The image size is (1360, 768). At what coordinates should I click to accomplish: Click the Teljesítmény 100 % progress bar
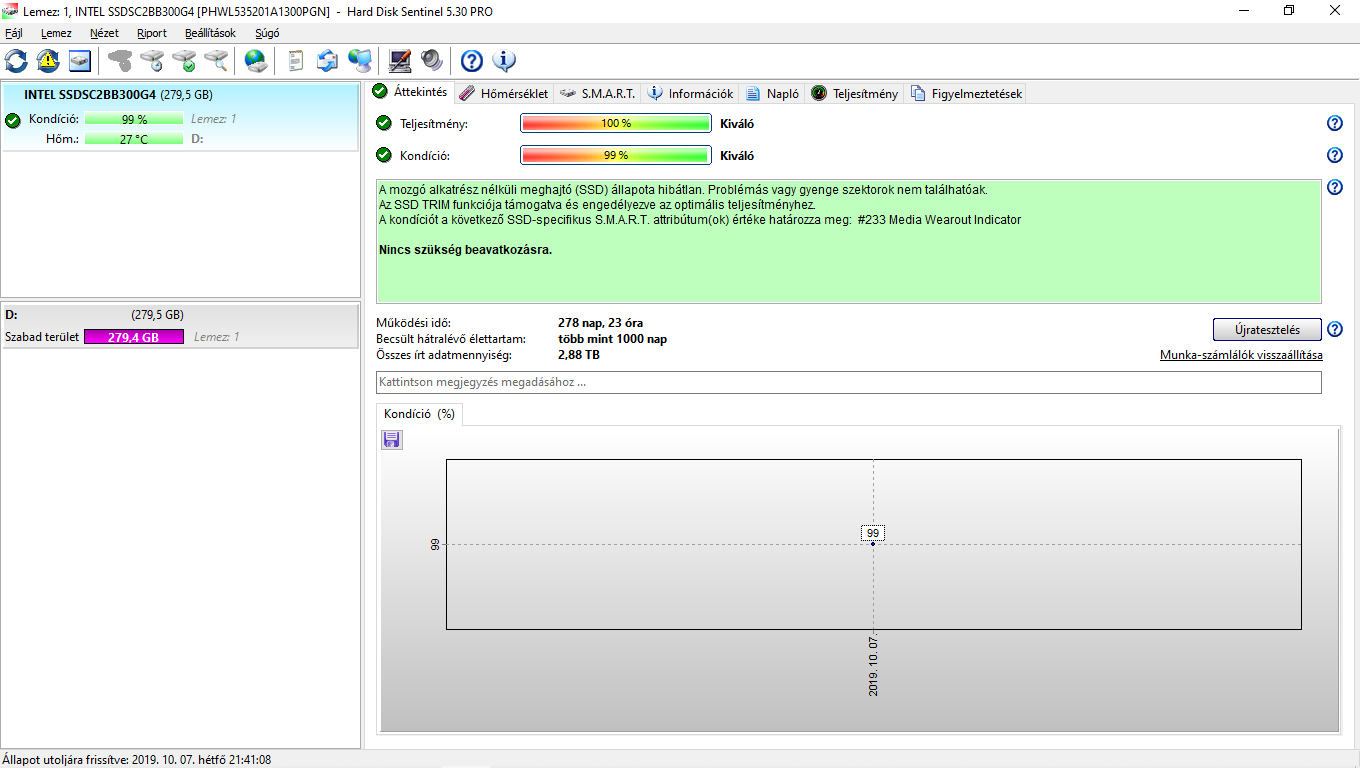click(616, 123)
